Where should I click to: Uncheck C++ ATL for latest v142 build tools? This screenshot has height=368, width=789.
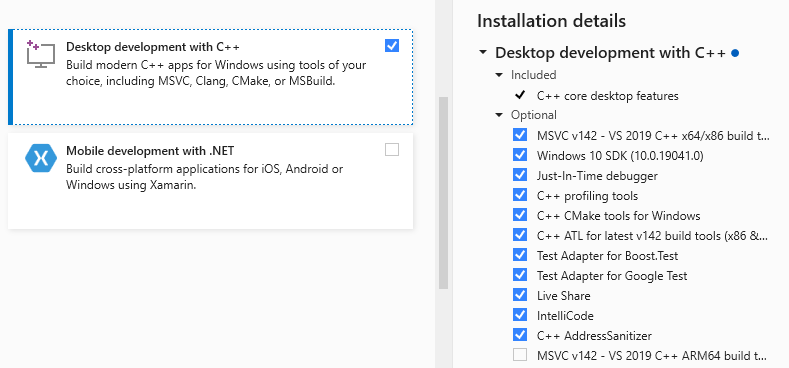click(520, 235)
